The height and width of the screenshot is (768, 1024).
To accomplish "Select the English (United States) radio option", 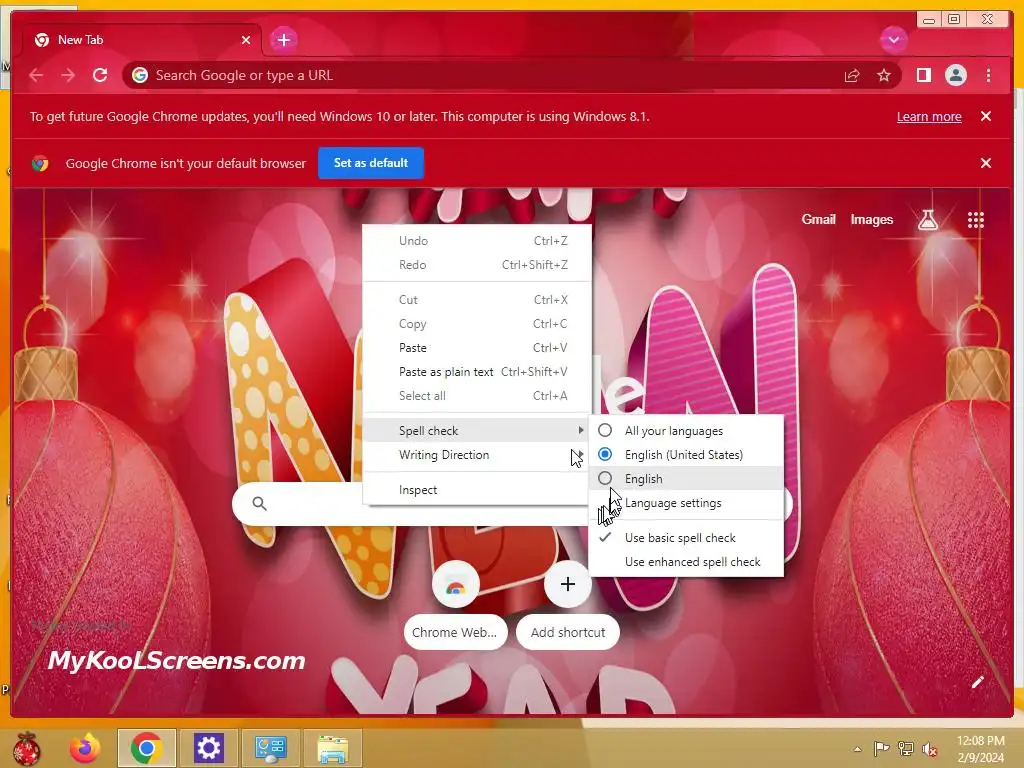I will coord(686,455).
